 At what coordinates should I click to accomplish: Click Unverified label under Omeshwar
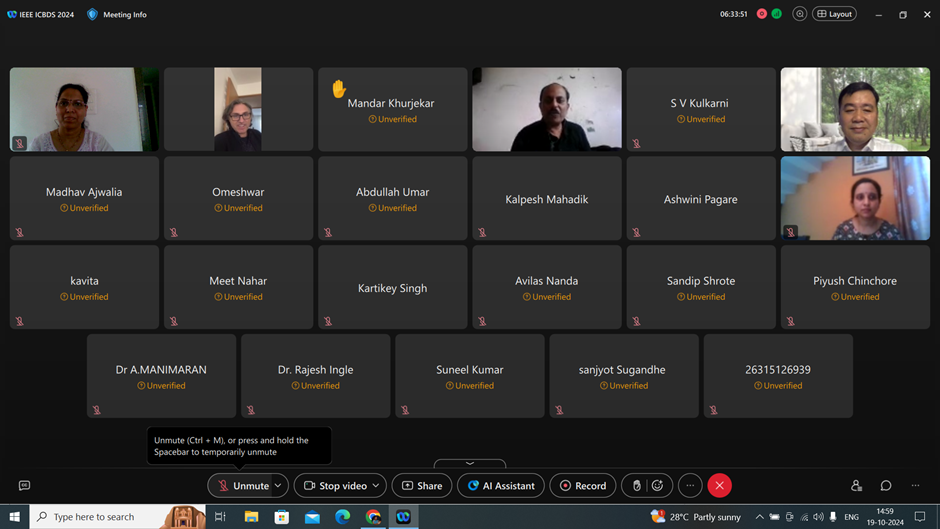(x=238, y=208)
